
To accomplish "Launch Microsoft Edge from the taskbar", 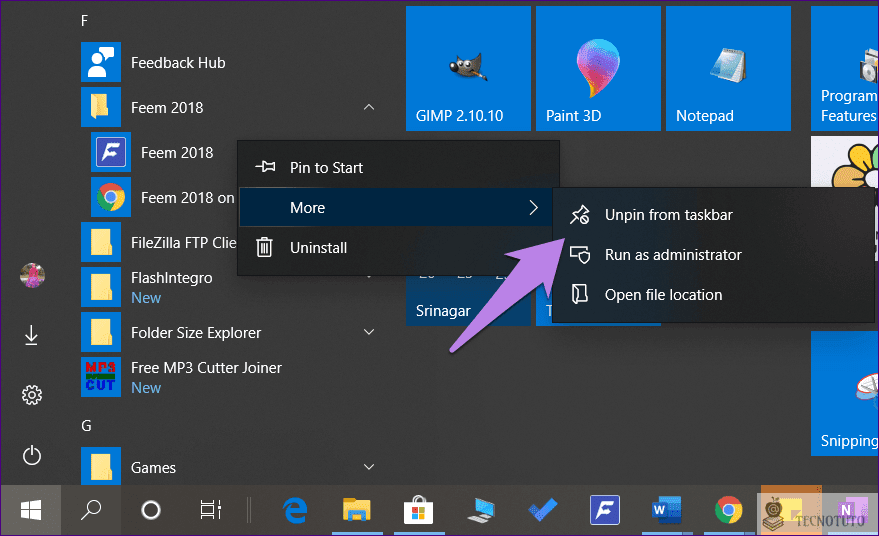I will tap(295, 510).
